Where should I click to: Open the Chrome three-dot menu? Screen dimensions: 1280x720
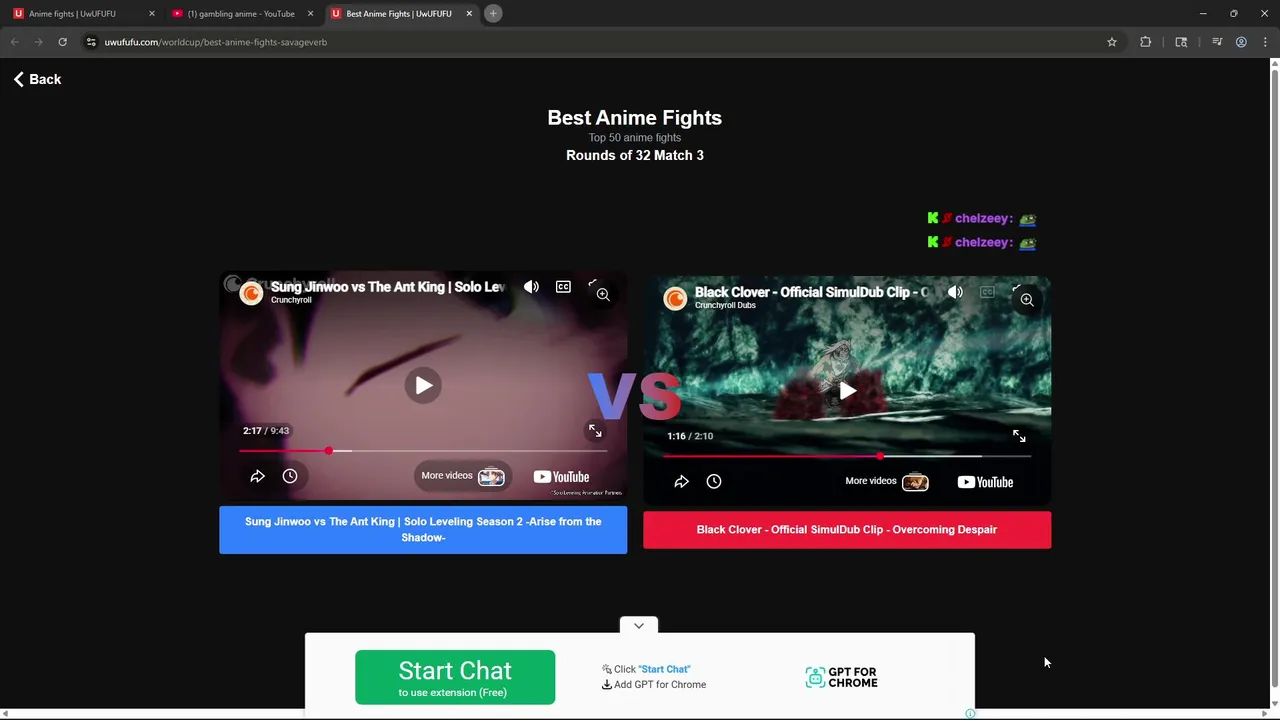[x=1265, y=42]
